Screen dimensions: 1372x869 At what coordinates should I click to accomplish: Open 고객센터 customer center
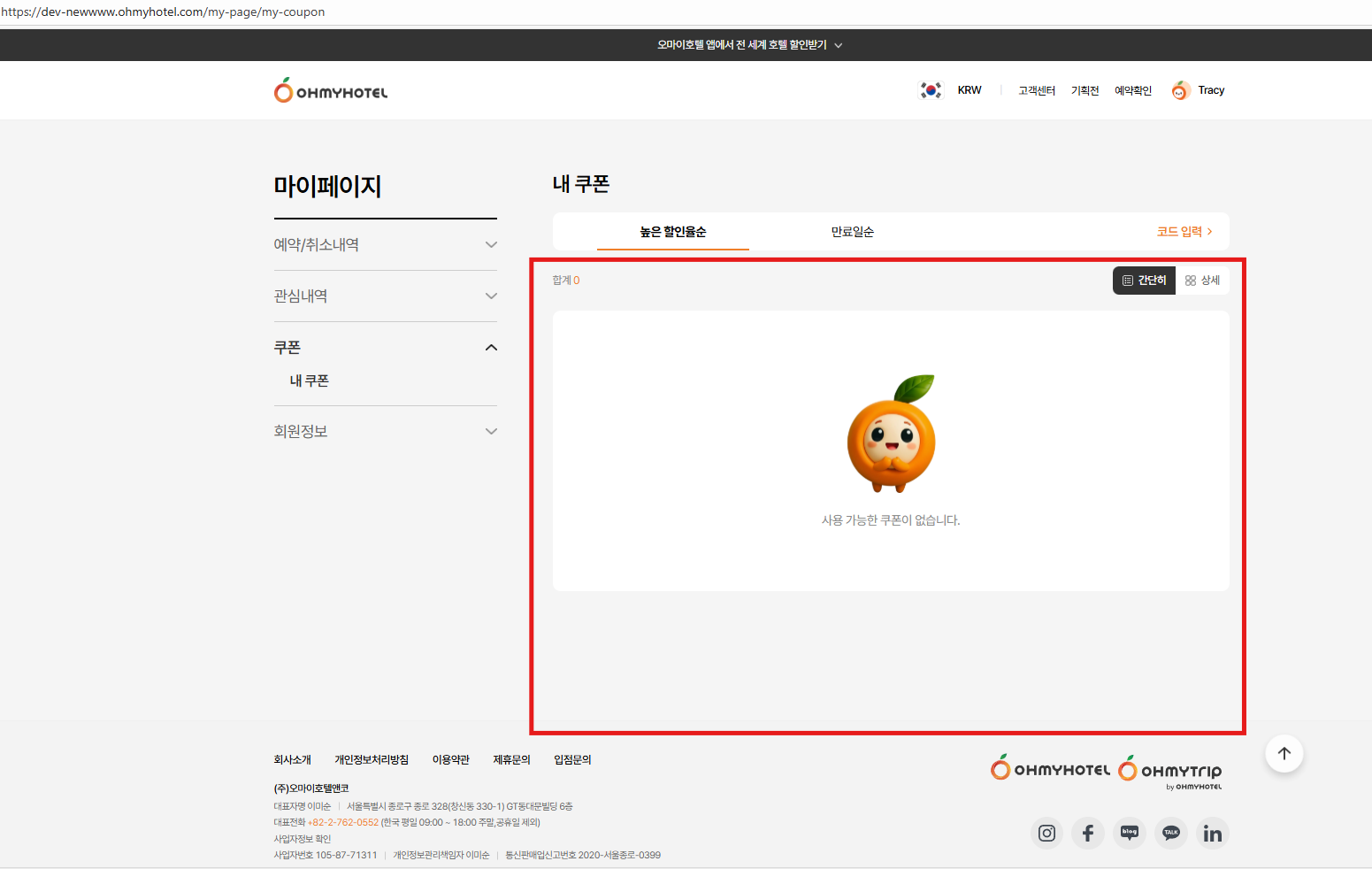click(x=1037, y=90)
